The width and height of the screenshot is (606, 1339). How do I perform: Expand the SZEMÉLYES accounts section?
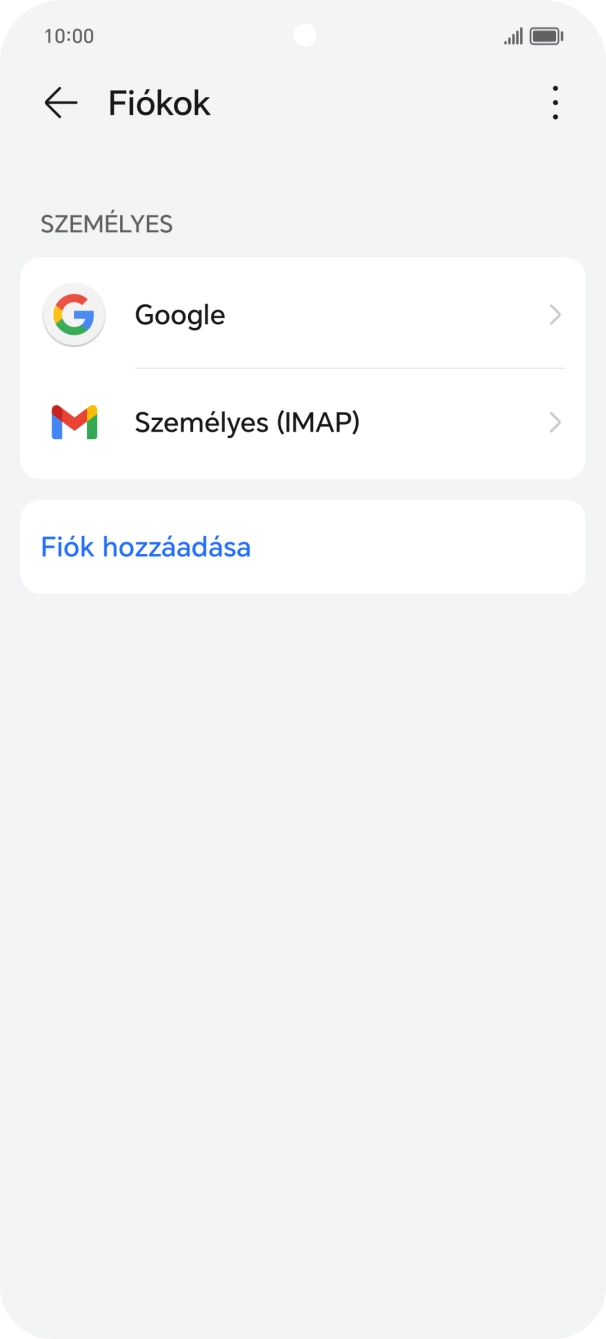pos(107,224)
